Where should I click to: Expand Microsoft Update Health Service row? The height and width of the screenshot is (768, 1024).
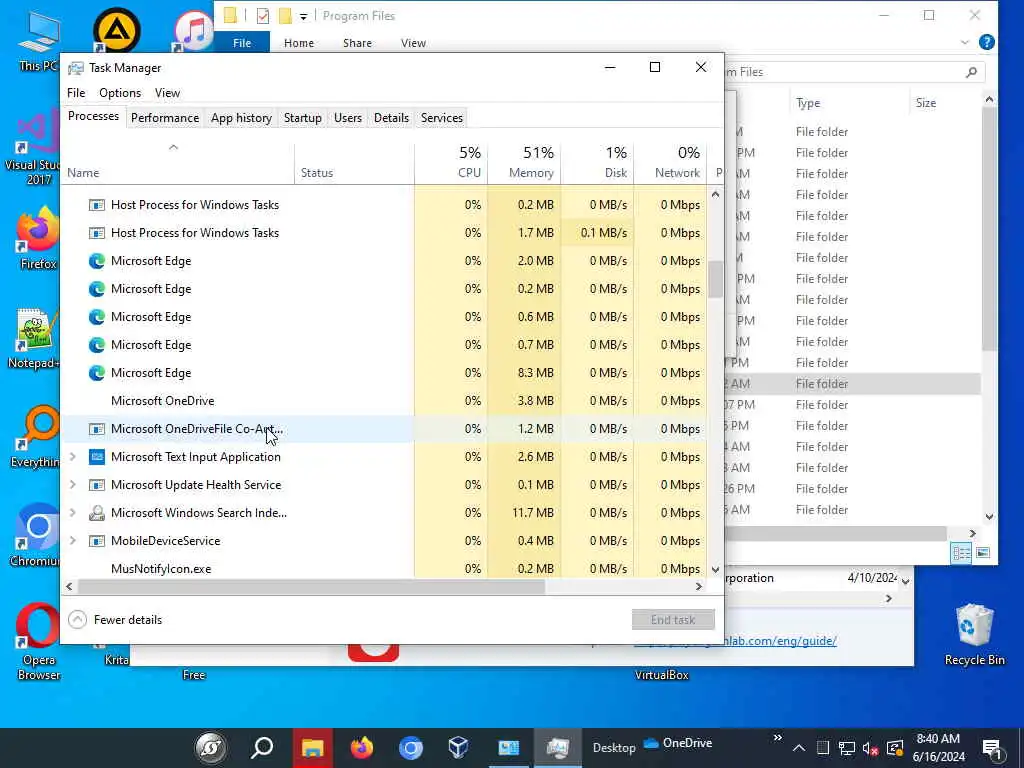[72, 485]
